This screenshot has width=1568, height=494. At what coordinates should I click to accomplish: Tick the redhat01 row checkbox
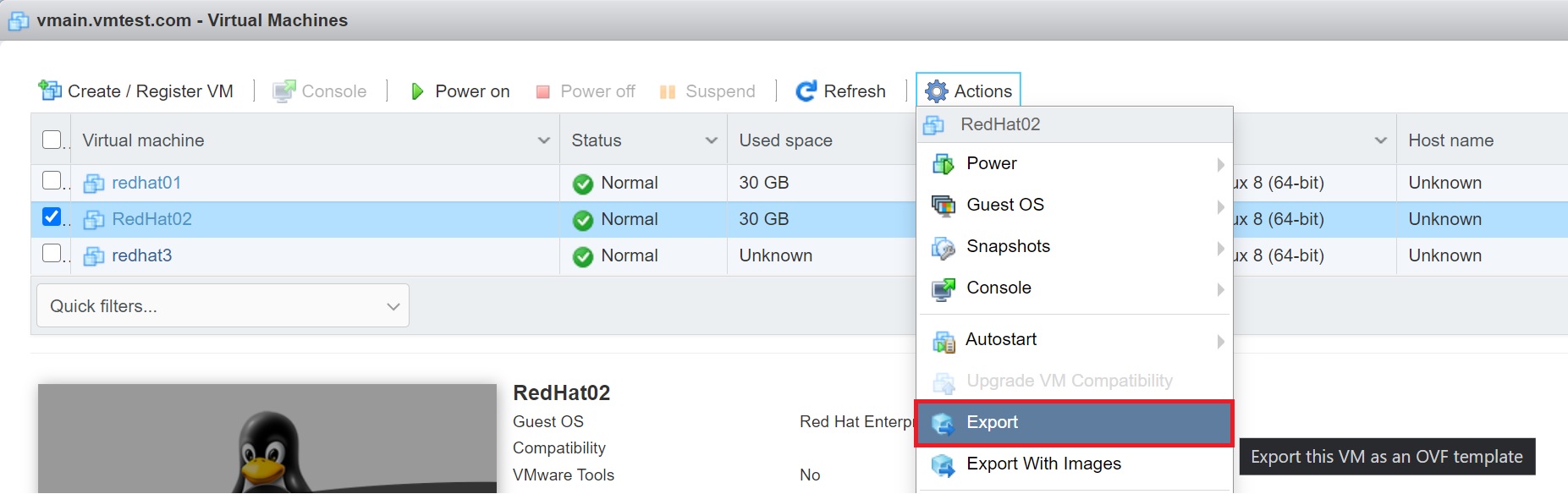coord(52,181)
